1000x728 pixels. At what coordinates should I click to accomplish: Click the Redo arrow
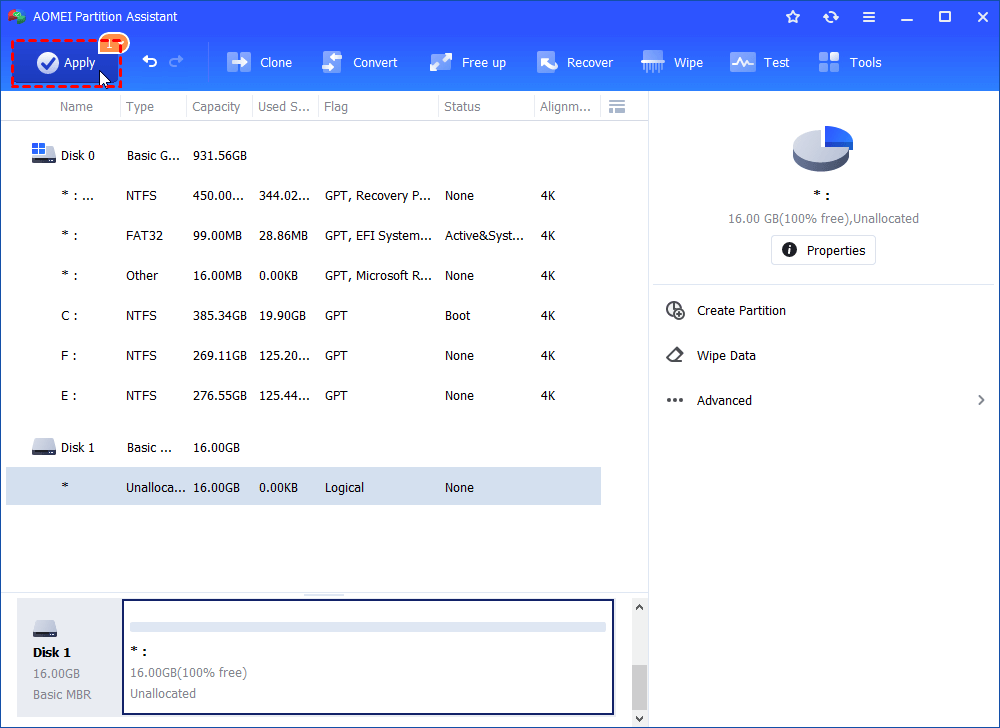175,62
